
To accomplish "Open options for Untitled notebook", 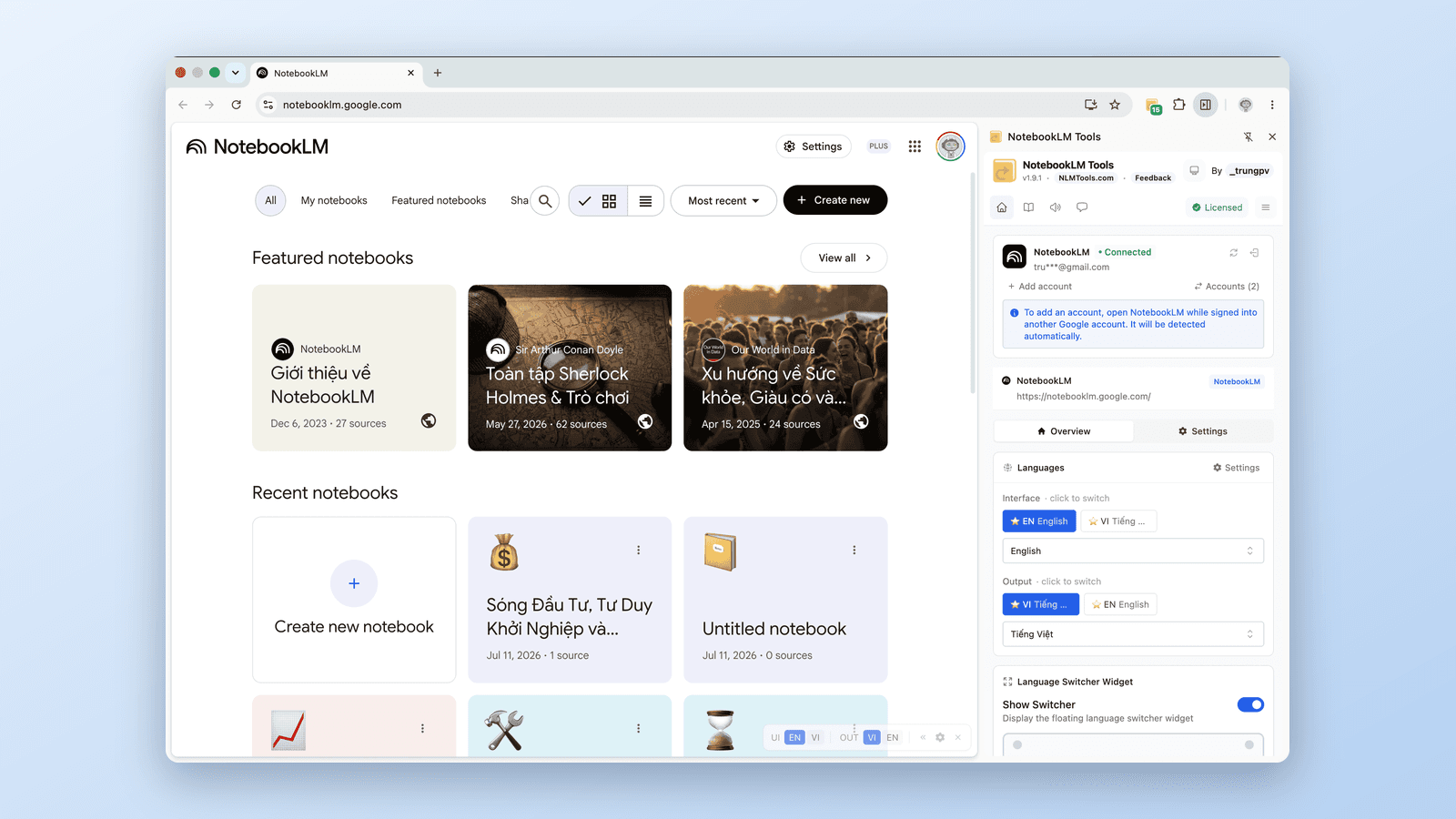I will pos(854,551).
